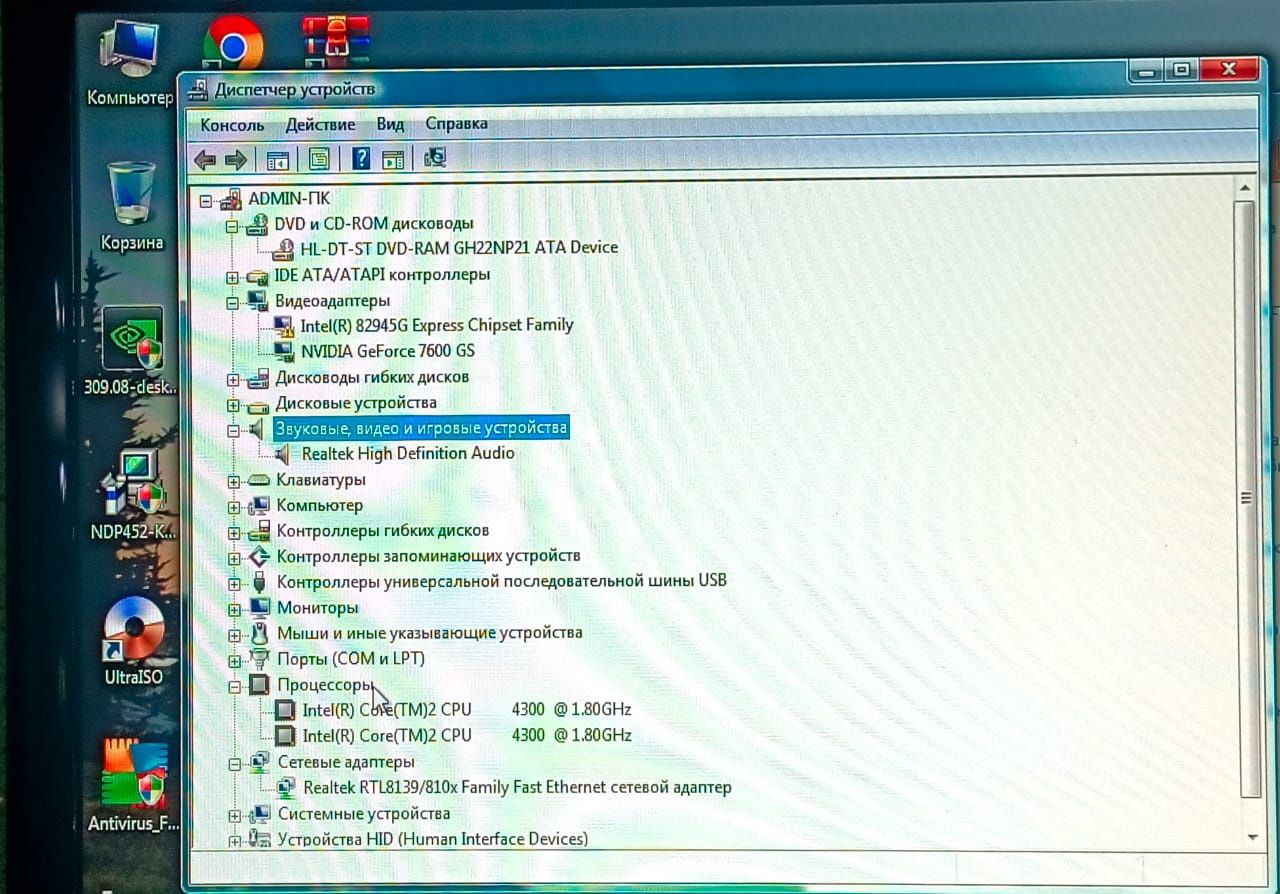Image resolution: width=1280 pixels, height=894 pixels.
Task: Expand Системные устройства branch
Action: [x=233, y=815]
